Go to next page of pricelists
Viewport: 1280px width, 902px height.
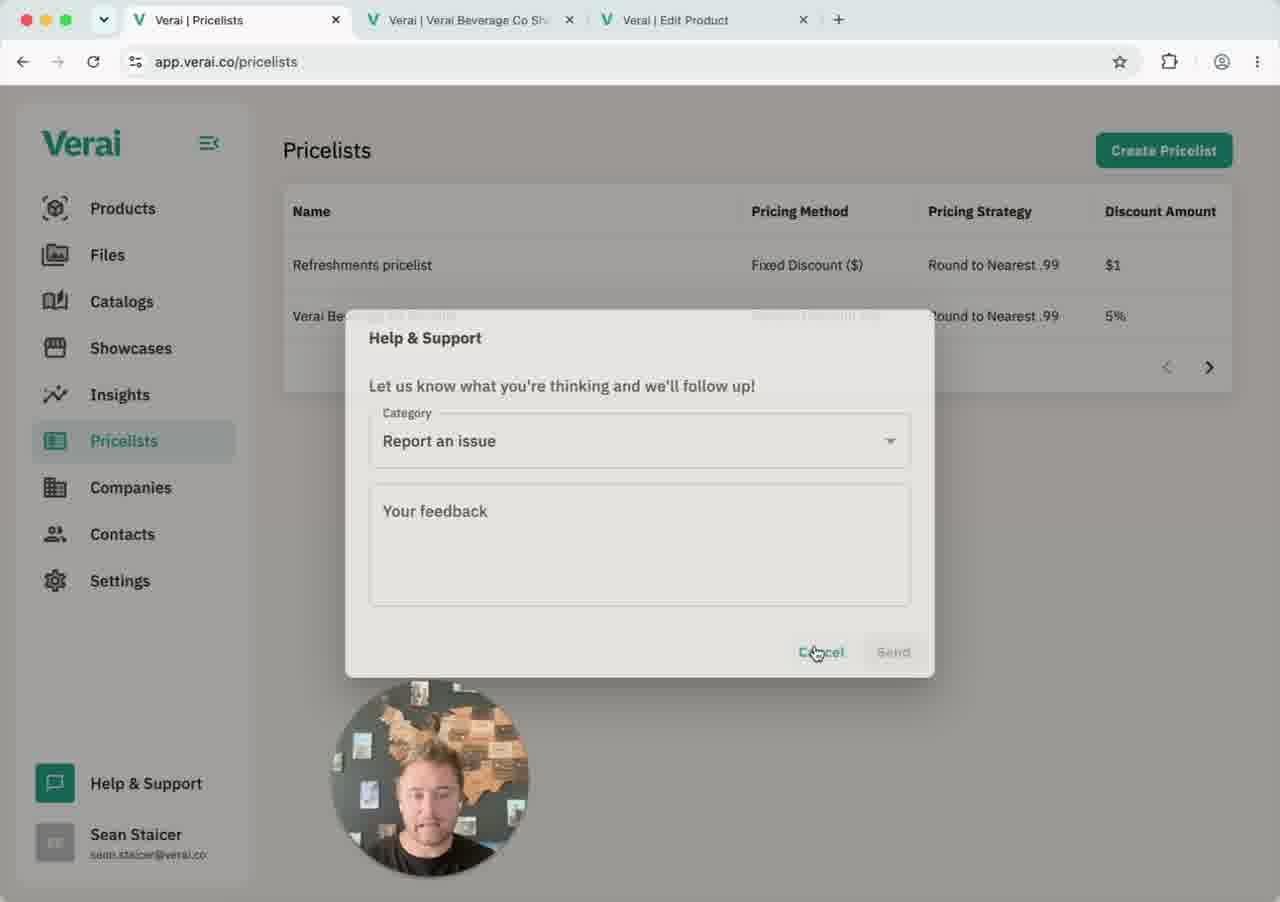[x=1209, y=367]
